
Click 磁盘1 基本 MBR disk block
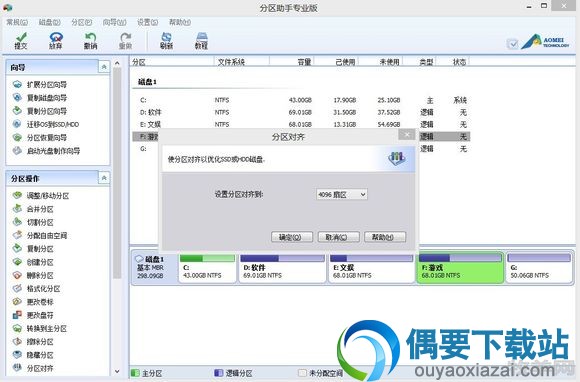click(154, 267)
